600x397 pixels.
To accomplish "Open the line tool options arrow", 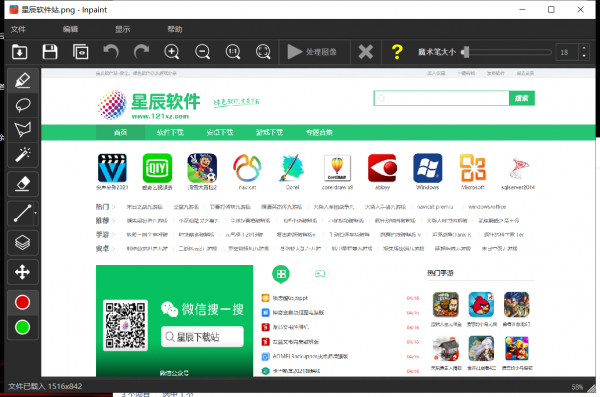I will tap(36, 213).
